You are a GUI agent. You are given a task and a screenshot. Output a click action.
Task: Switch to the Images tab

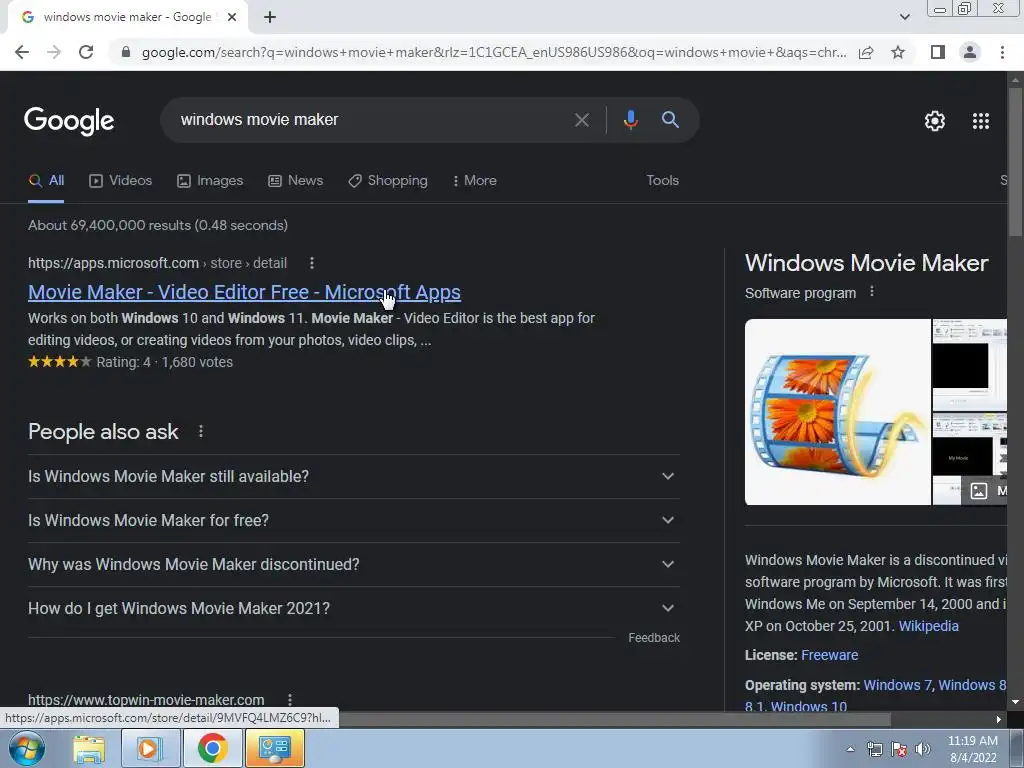(x=210, y=181)
